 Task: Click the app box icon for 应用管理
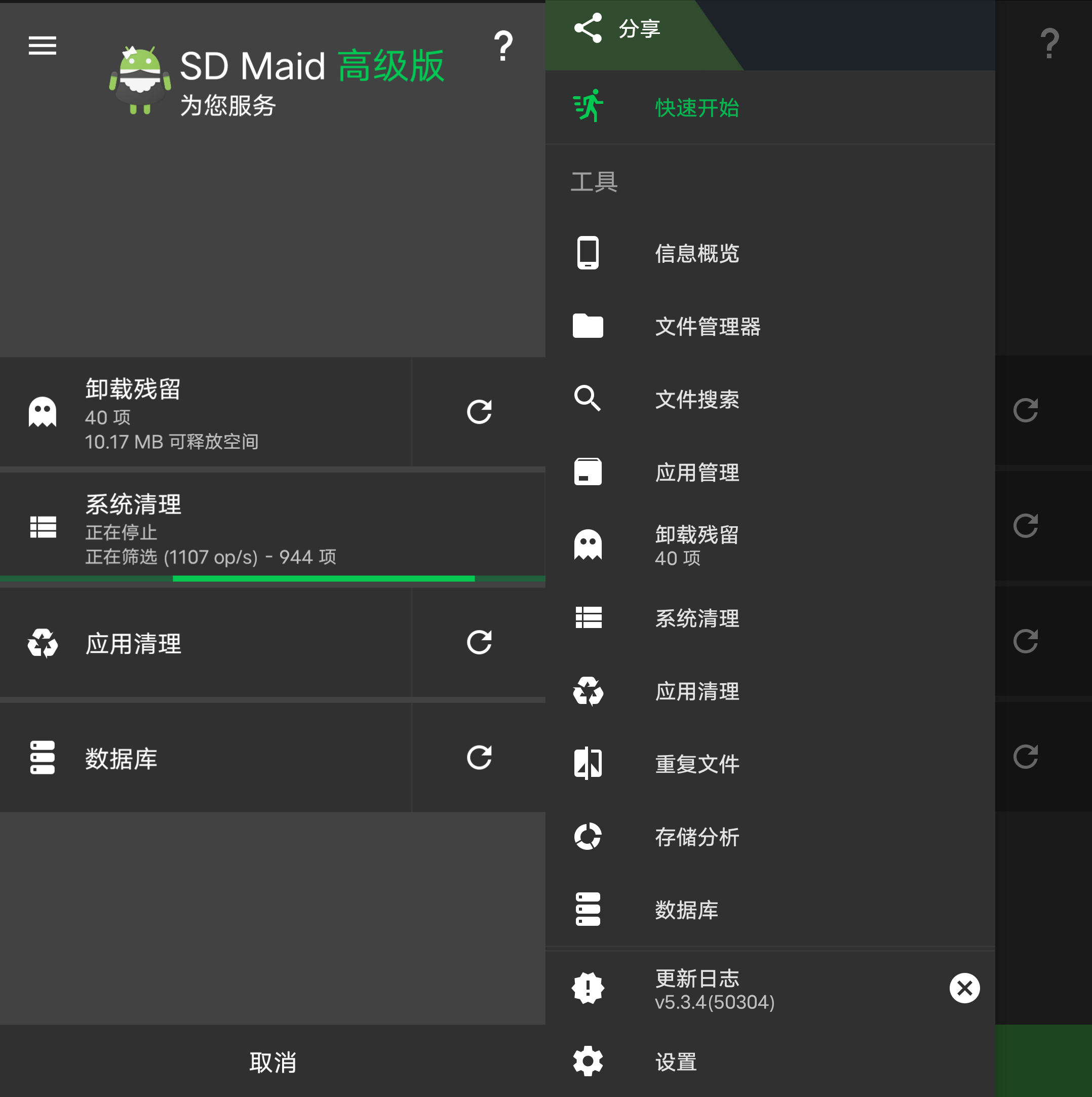(588, 472)
